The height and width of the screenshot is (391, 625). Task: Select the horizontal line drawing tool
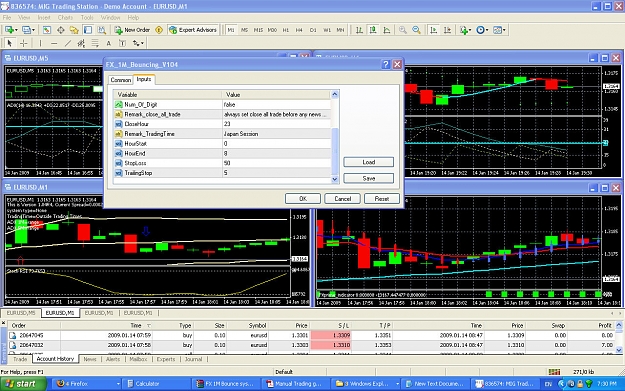coord(54,43)
